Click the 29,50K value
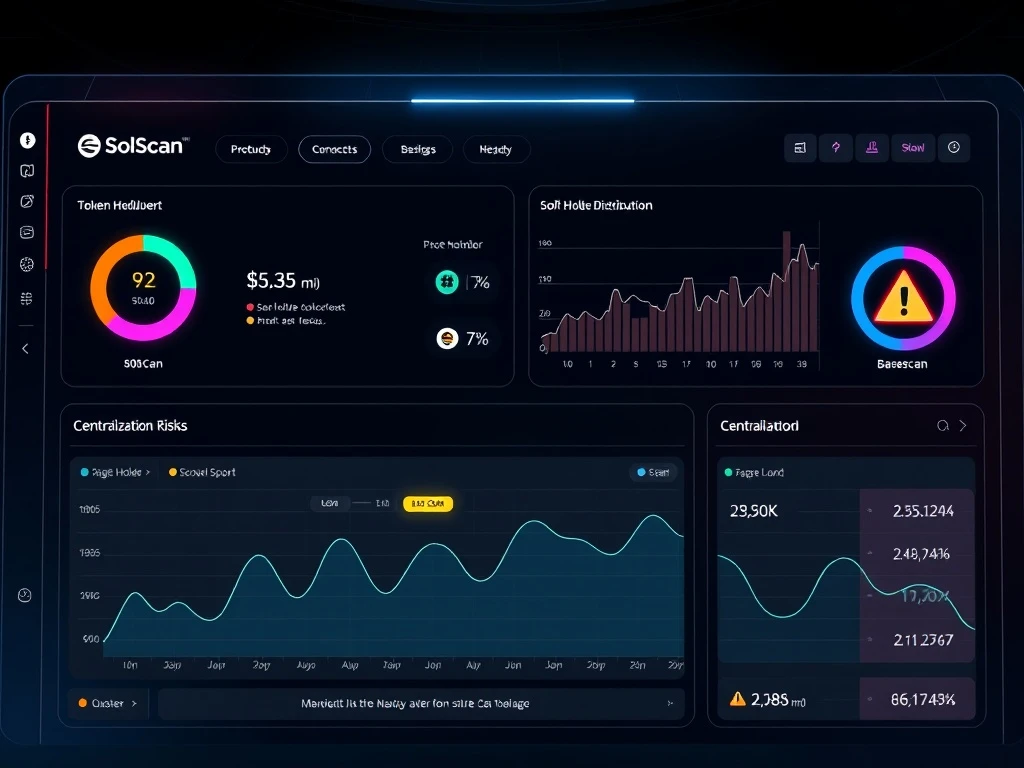 (754, 511)
